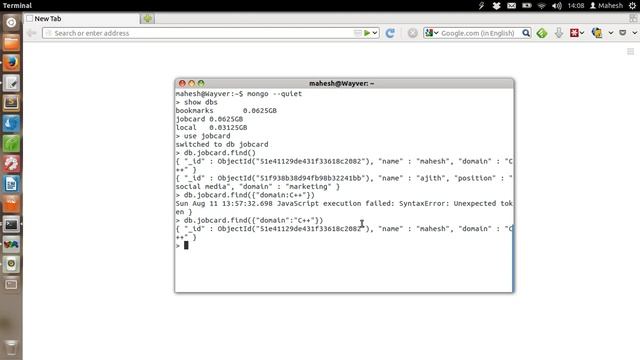Open the Wi-Fi network menu
This screenshot has width=640, height=360.
click(542, 5)
